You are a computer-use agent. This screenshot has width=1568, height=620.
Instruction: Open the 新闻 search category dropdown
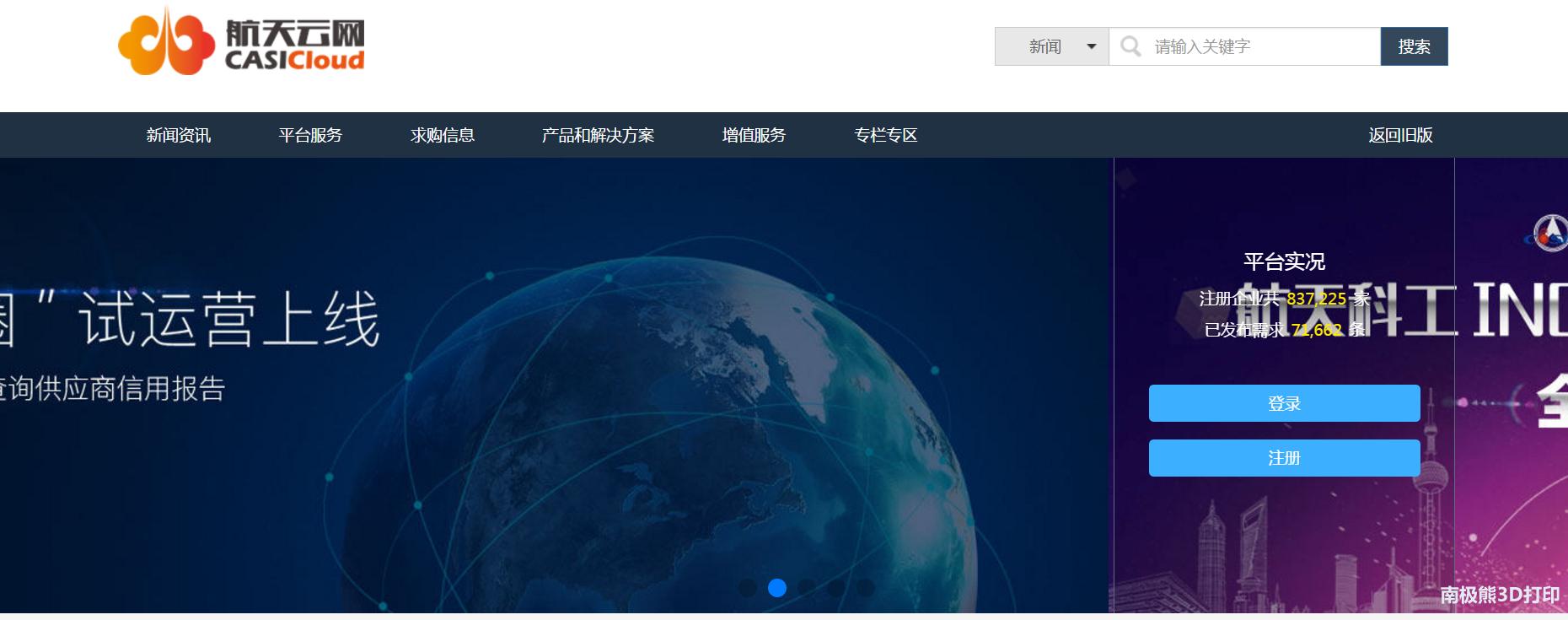point(1052,46)
